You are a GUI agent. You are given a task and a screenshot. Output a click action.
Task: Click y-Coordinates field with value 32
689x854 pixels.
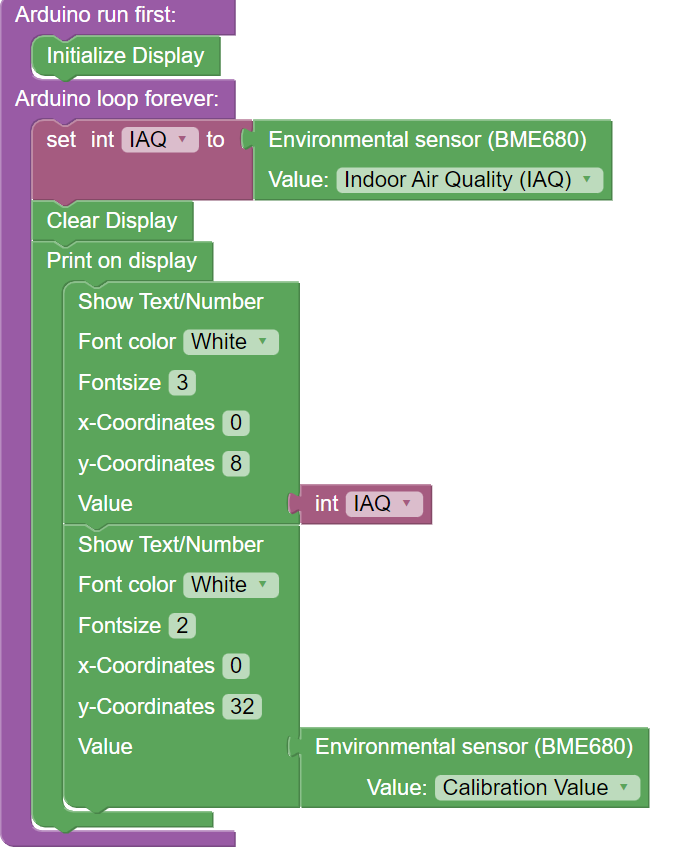tap(242, 706)
